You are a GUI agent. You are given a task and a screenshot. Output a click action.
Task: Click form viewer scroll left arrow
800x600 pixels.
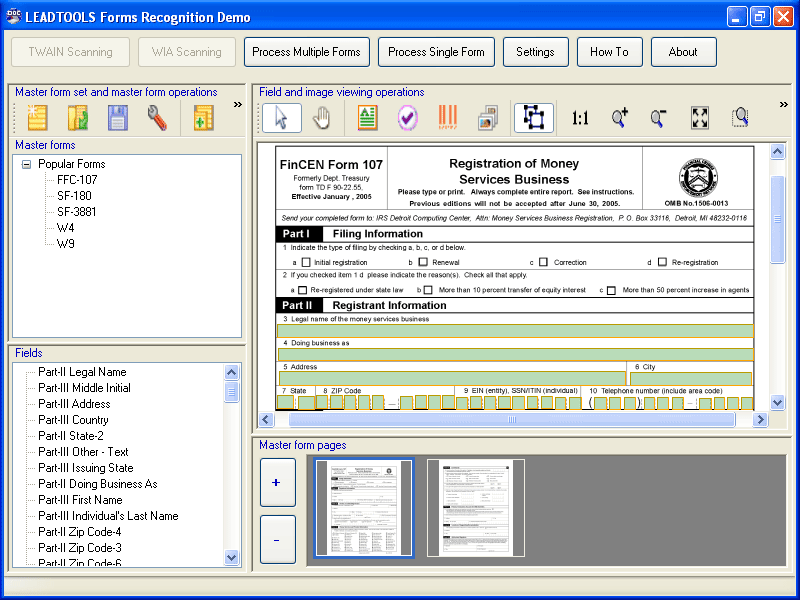coord(266,419)
